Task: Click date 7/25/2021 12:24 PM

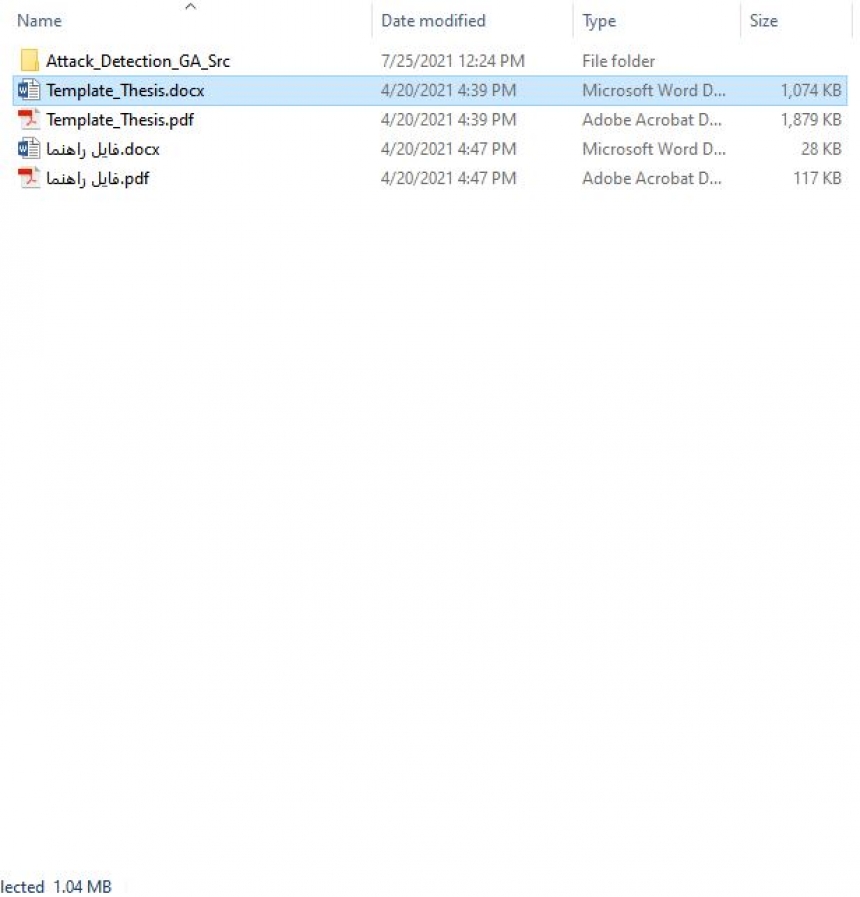Action: click(453, 61)
